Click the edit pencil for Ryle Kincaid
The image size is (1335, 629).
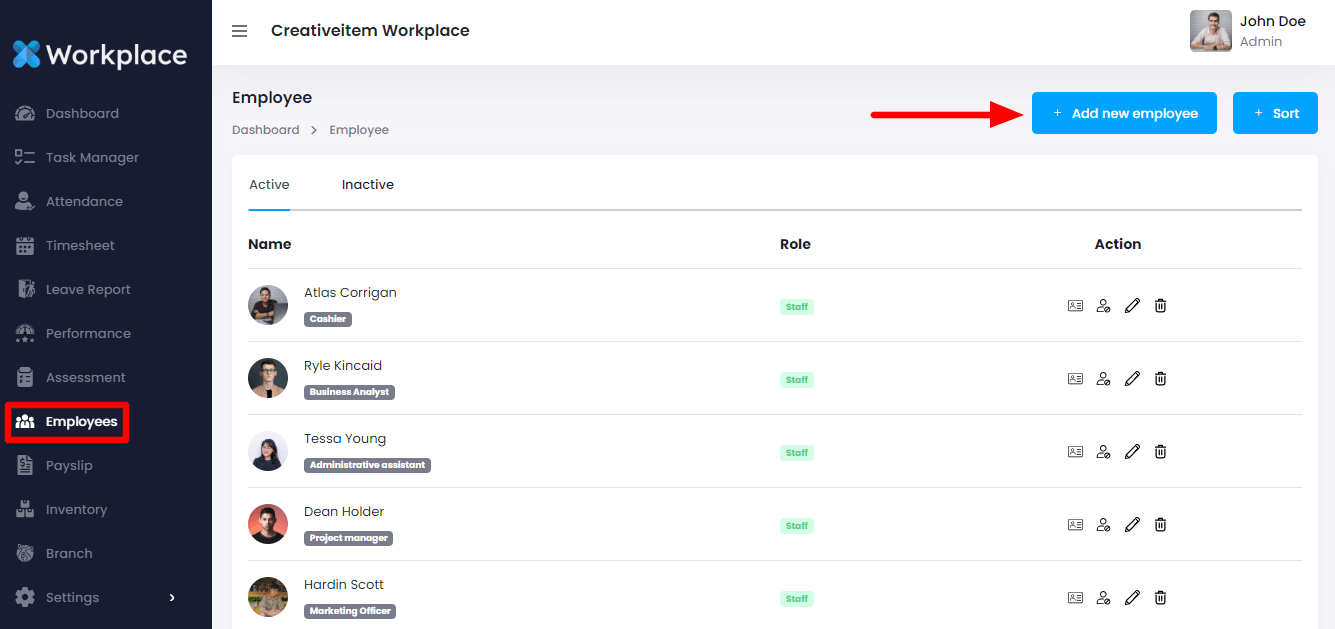(x=1132, y=379)
